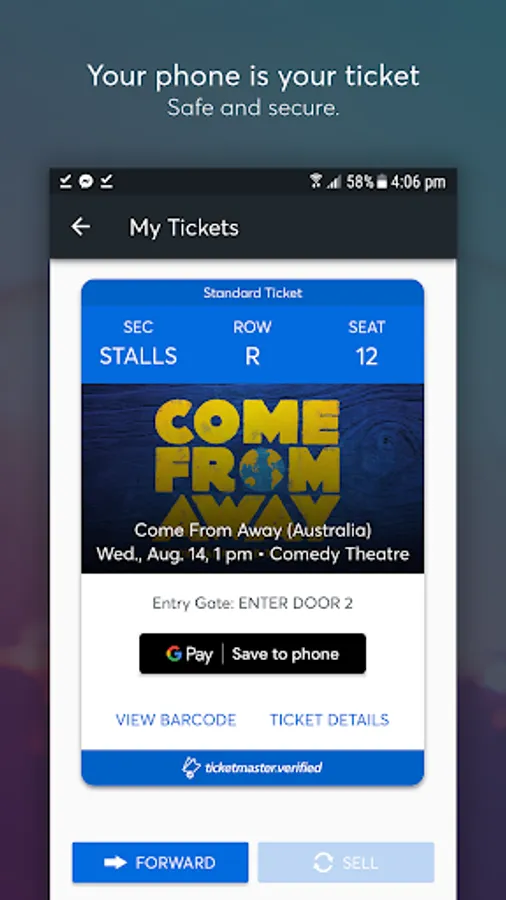Tap the Google Pay G logo
Image resolution: width=506 pixels, height=900 pixels.
pyautogui.click(x=174, y=654)
